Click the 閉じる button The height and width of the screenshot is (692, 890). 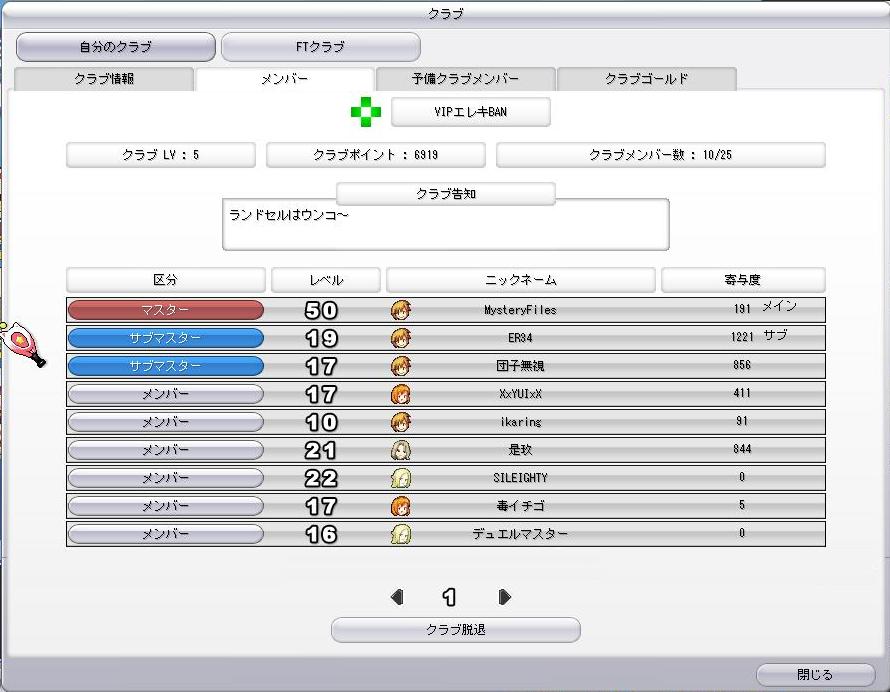coord(814,675)
